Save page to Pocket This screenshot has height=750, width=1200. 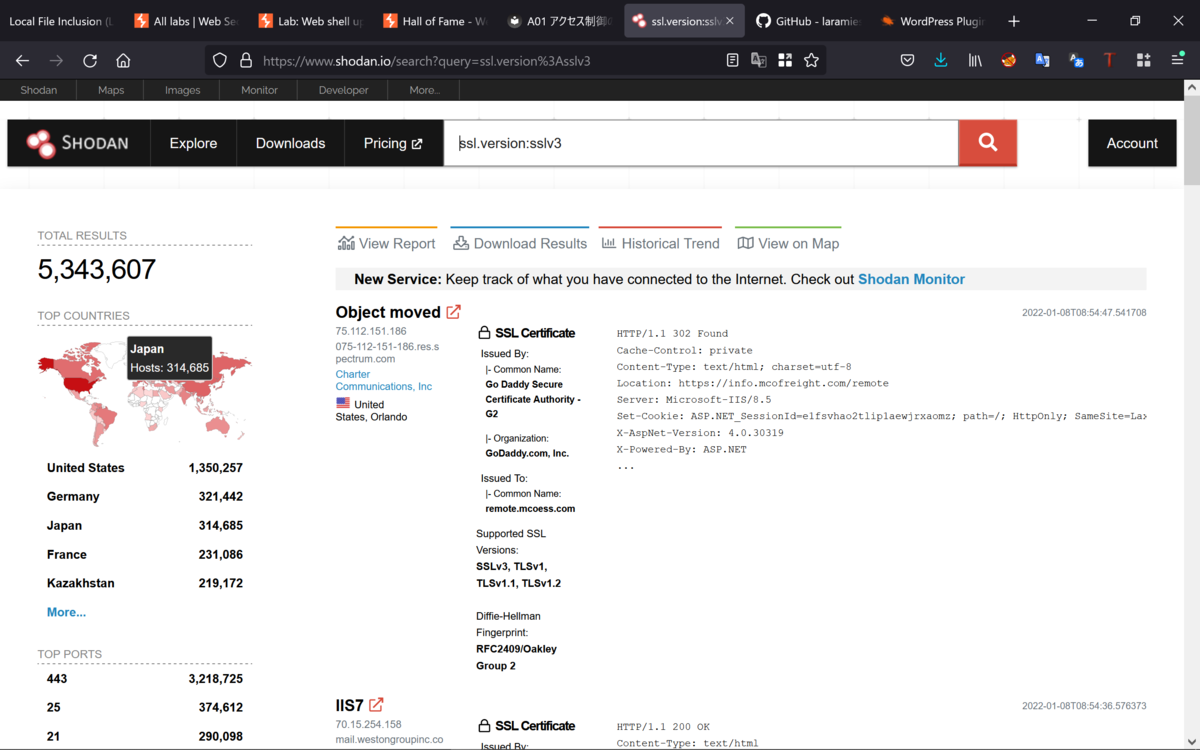pos(907,61)
